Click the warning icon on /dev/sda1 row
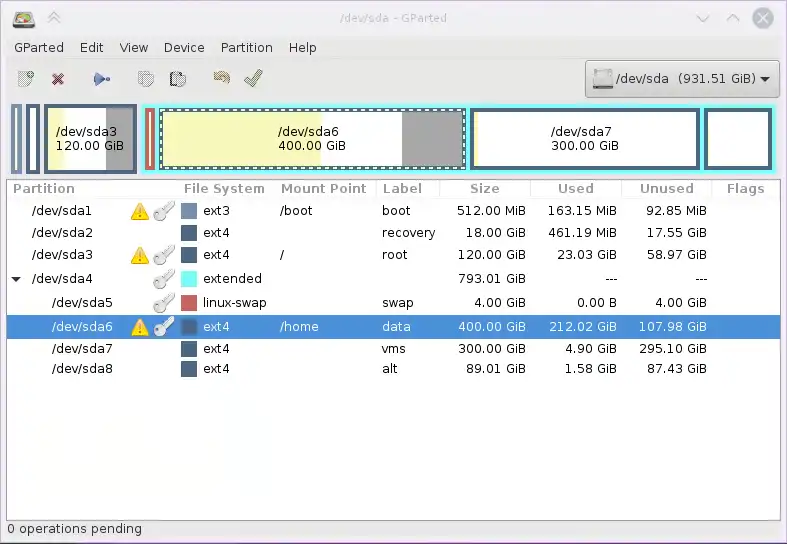787x544 pixels. pos(140,211)
